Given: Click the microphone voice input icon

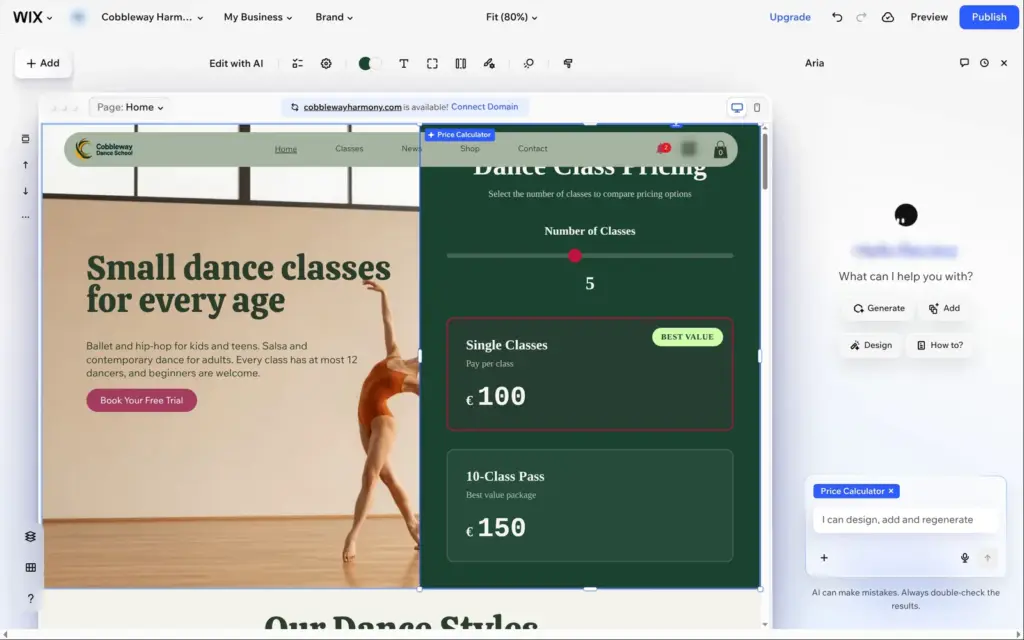Looking at the screenshot, I should 965,558.
